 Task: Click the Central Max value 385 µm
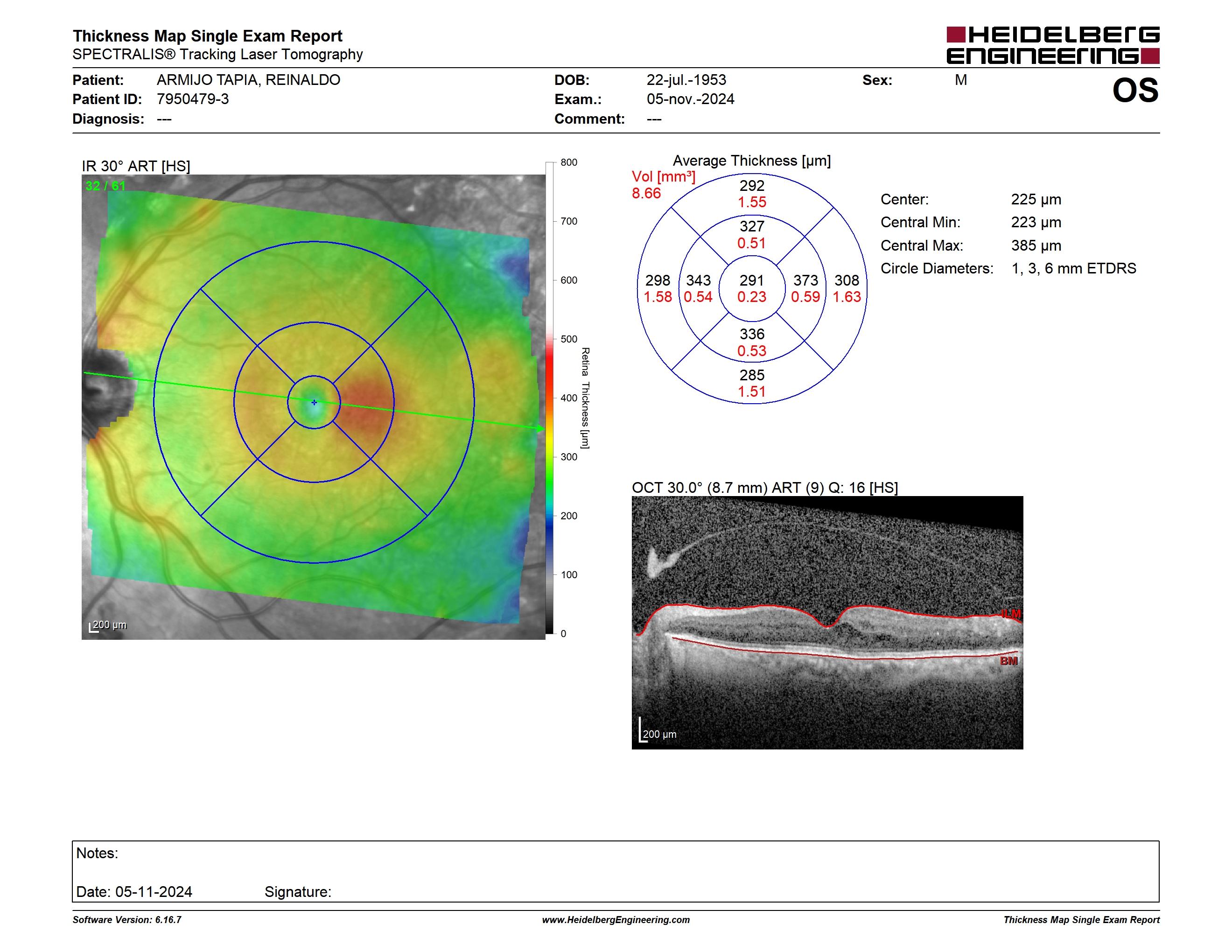coord(1036,245)
